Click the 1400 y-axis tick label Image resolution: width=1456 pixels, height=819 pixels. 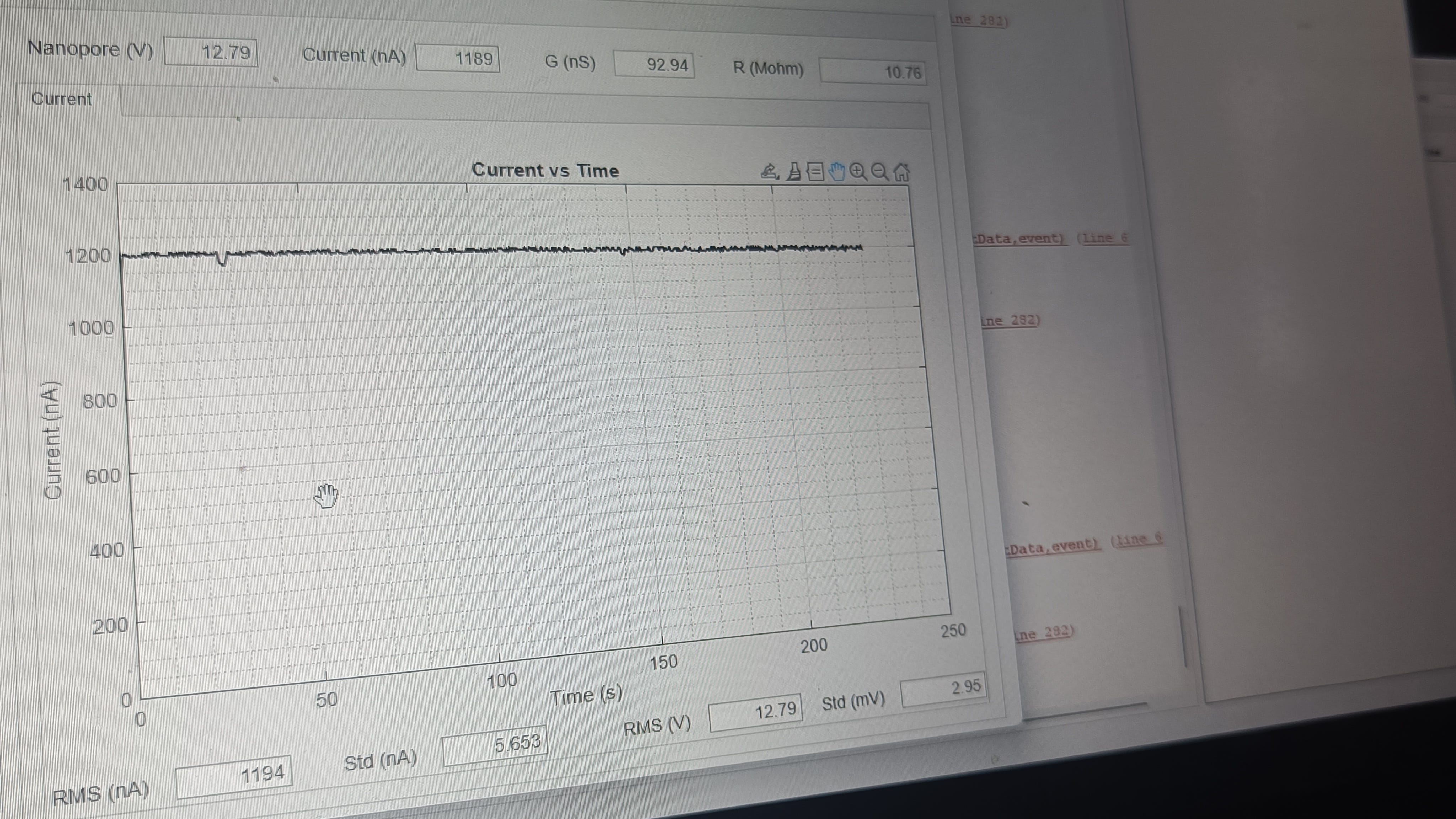pyautogui.click(x=85, y=184)
